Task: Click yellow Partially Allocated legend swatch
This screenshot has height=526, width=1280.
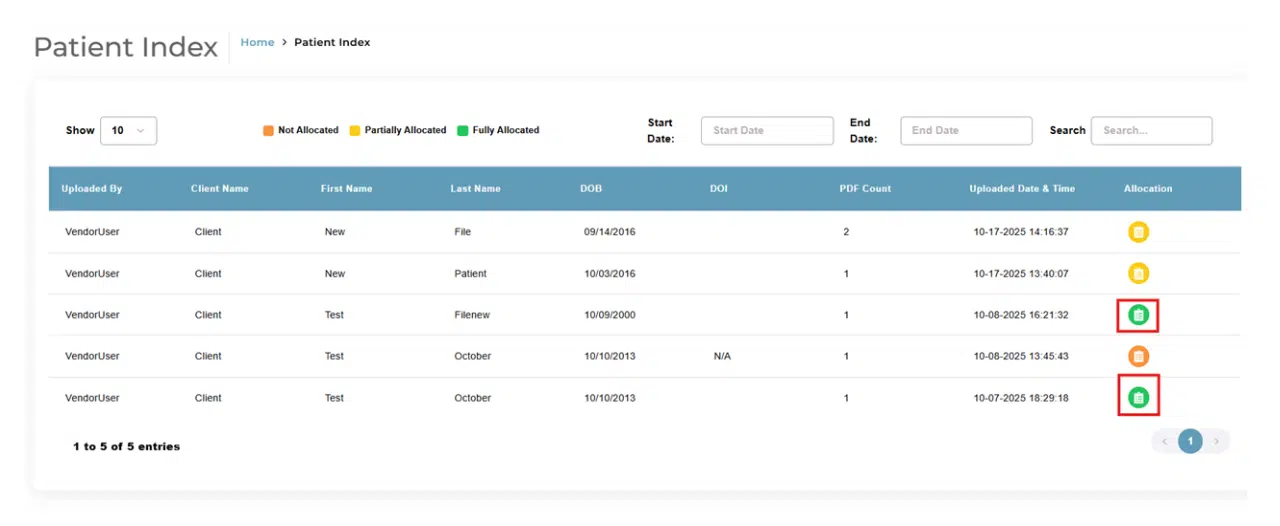Action: coord(355,130)
